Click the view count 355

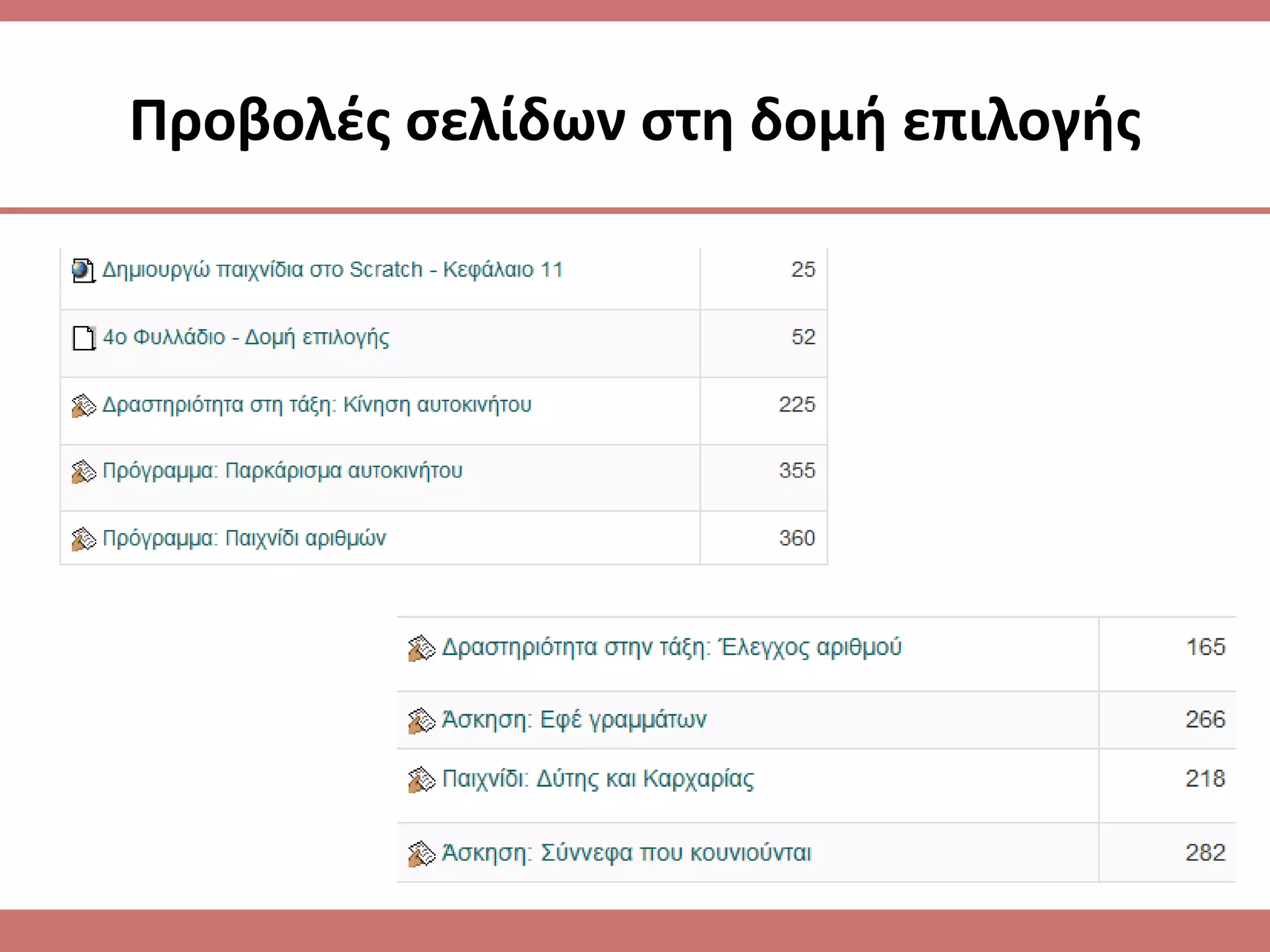(x=797, y=471)
